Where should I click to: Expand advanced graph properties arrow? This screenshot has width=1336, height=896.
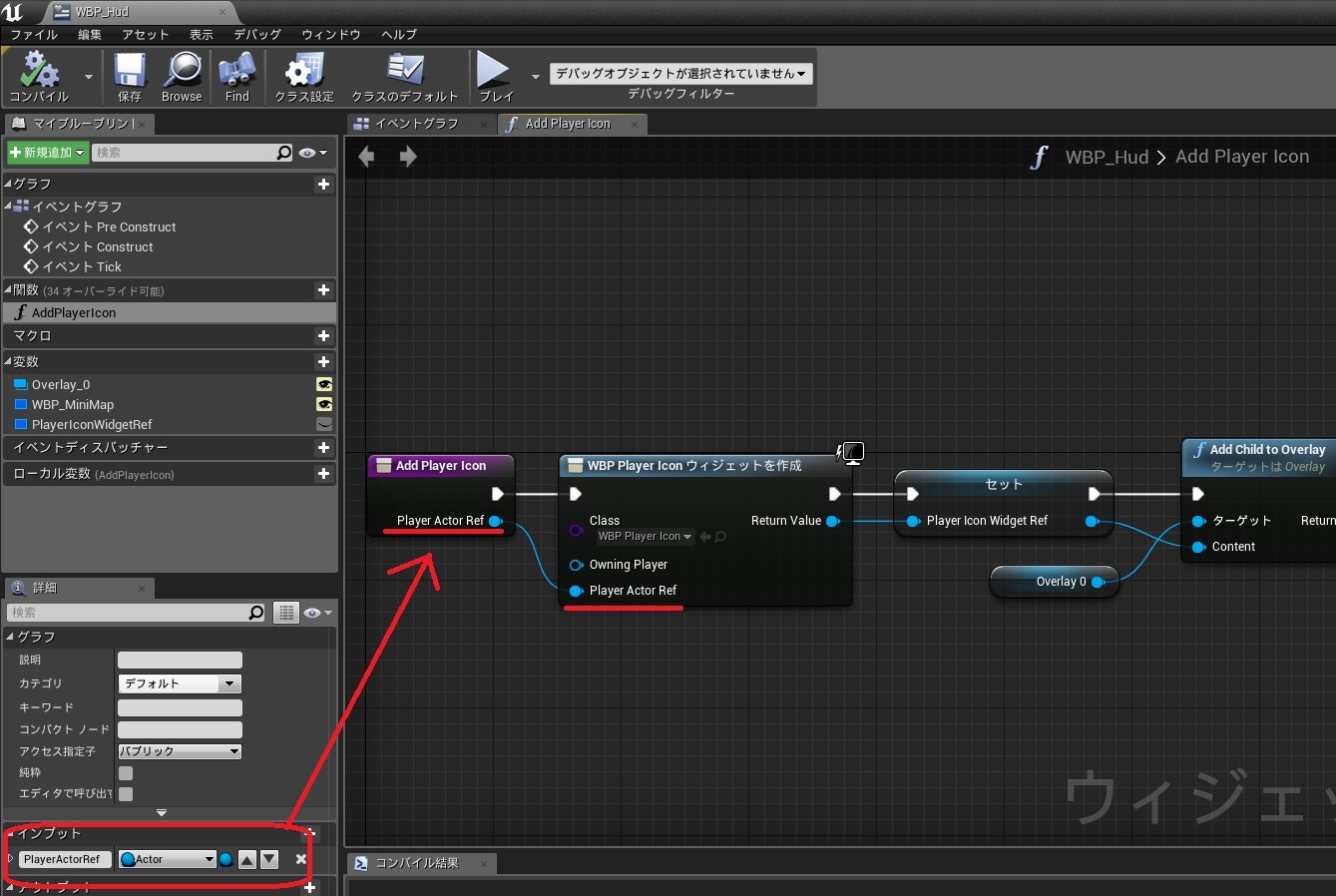point(162,812)
